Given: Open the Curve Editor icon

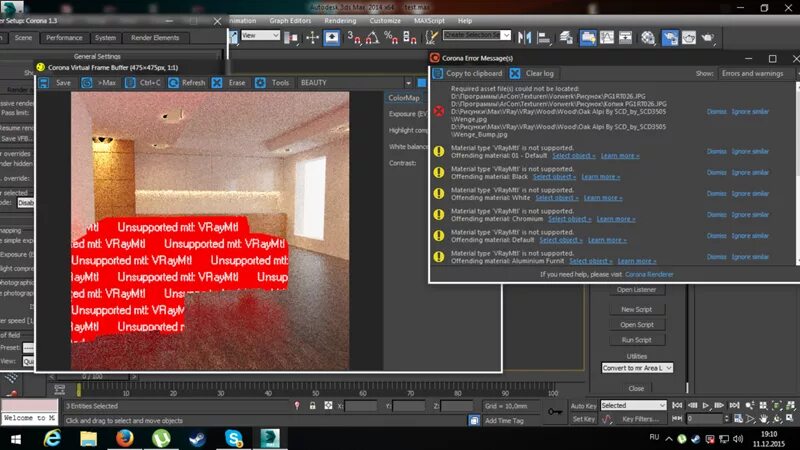Looking at the screenshot, I should (x=607, y=37).
